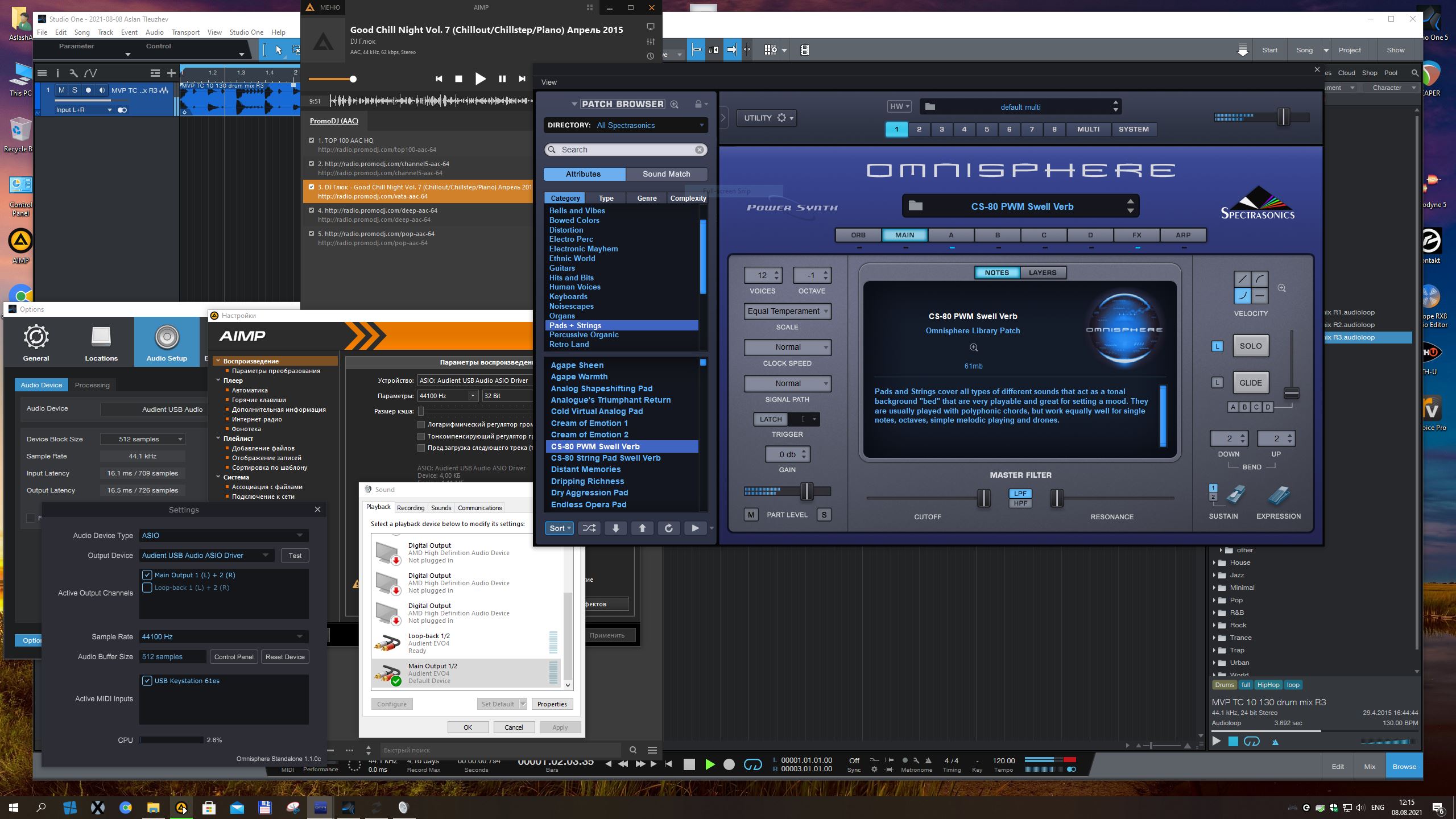Enable logarithmic volume checkbox in AIMP settings
The width and height of the screenshot is (1456, 819).
click(x=421, y=424)
